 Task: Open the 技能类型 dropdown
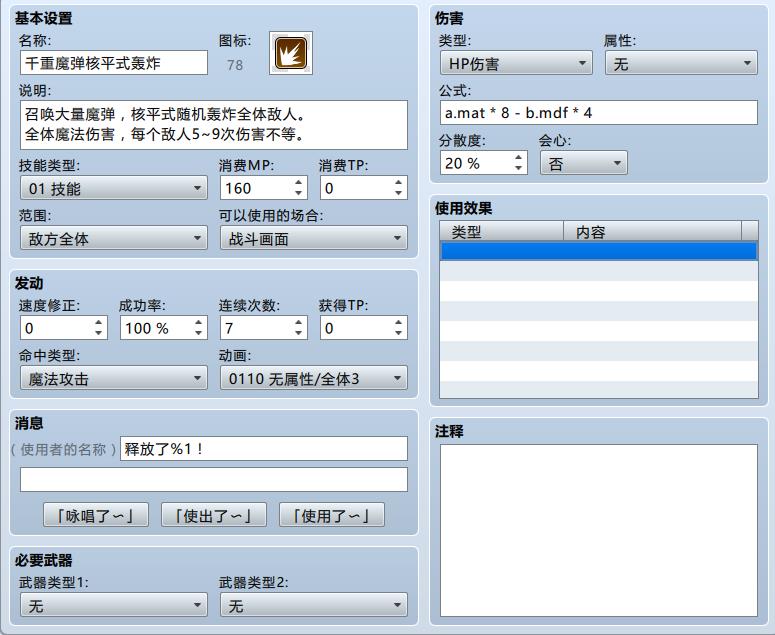[114, 188]
